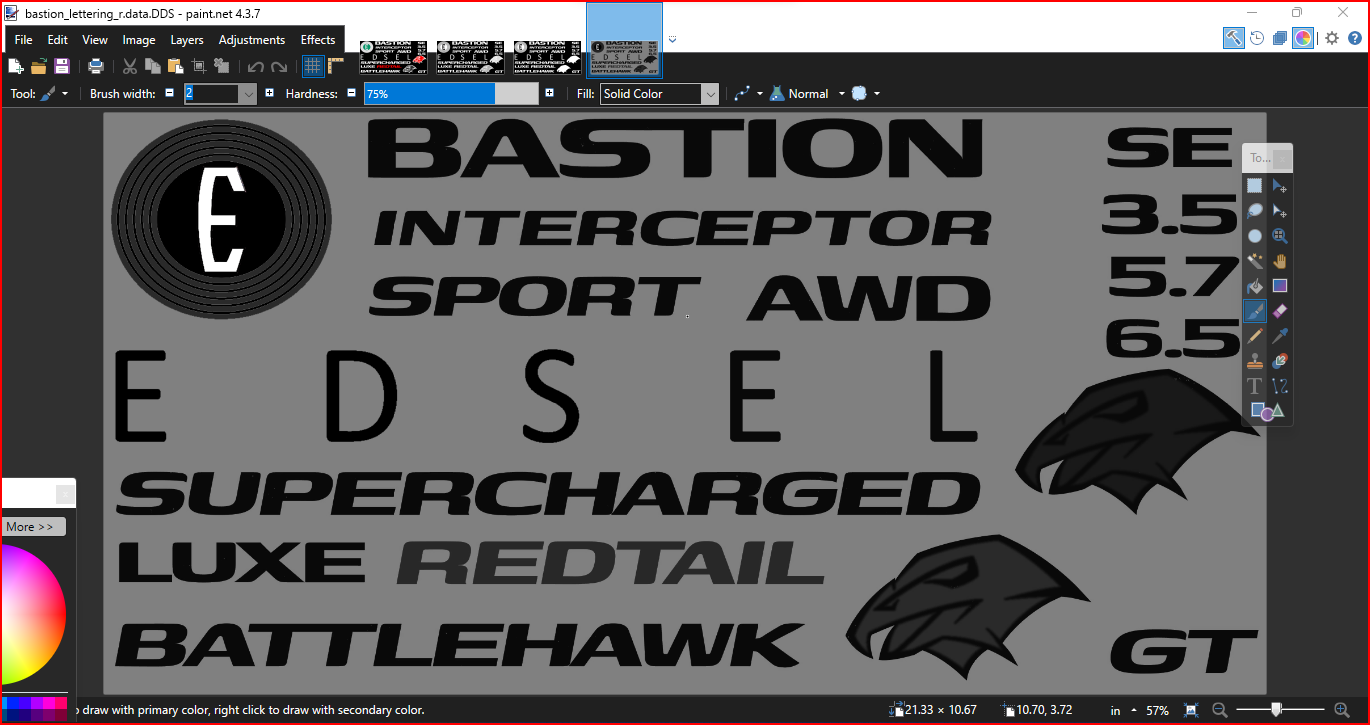Undo the last action
Viewport: 1370px width, 725px height.
click(256, 67)
